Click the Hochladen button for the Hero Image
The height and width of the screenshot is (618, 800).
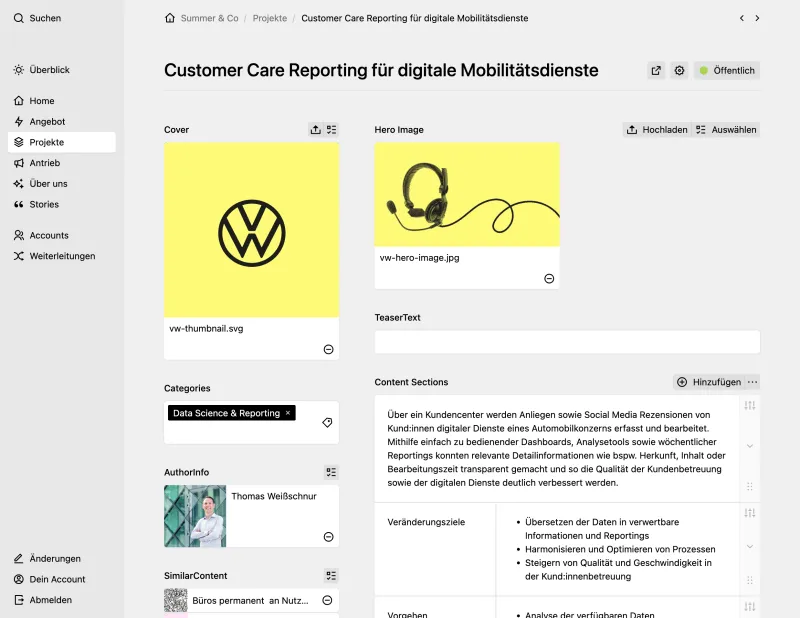pyautogui.click(x=657, y=129)
